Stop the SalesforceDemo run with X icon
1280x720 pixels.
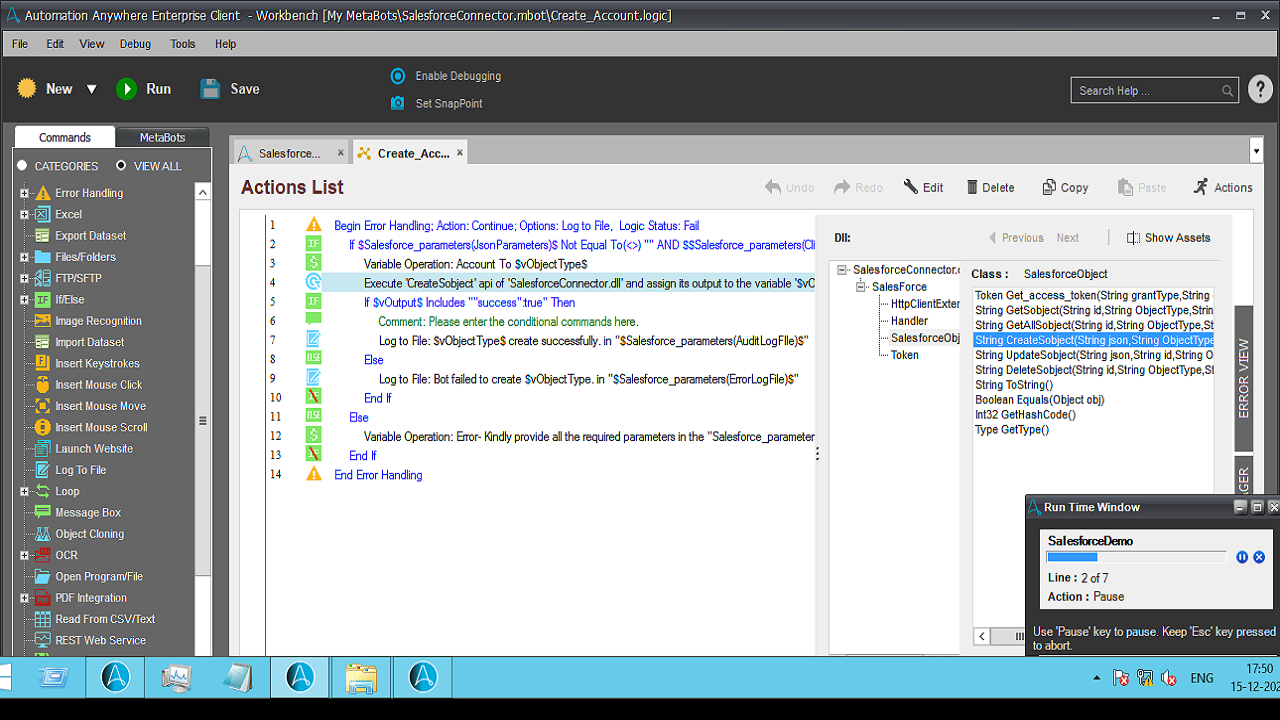[1259, 557]
